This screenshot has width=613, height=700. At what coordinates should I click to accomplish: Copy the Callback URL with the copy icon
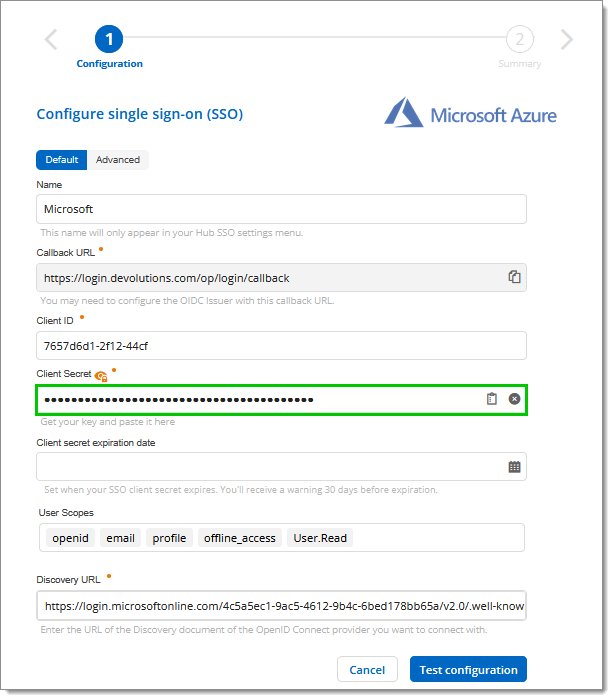tap(514, 277)
